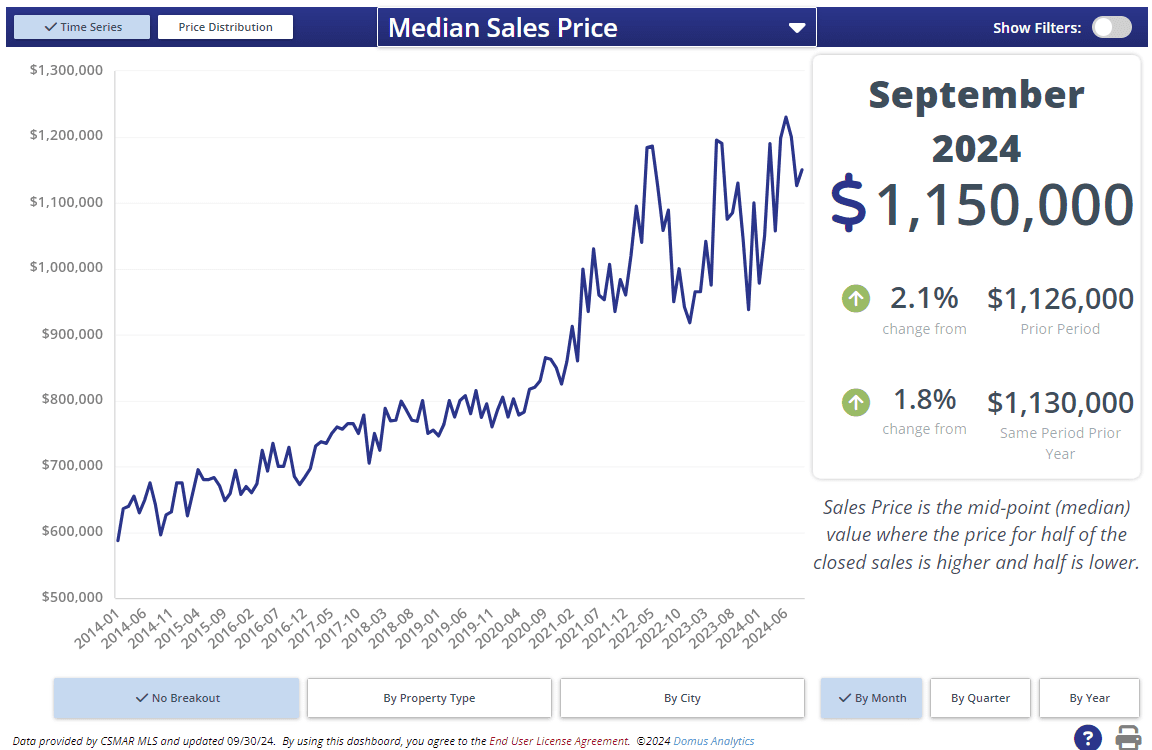Click the dropdown arrow for metric selector
1152x750 pixels.
point(797,28)
